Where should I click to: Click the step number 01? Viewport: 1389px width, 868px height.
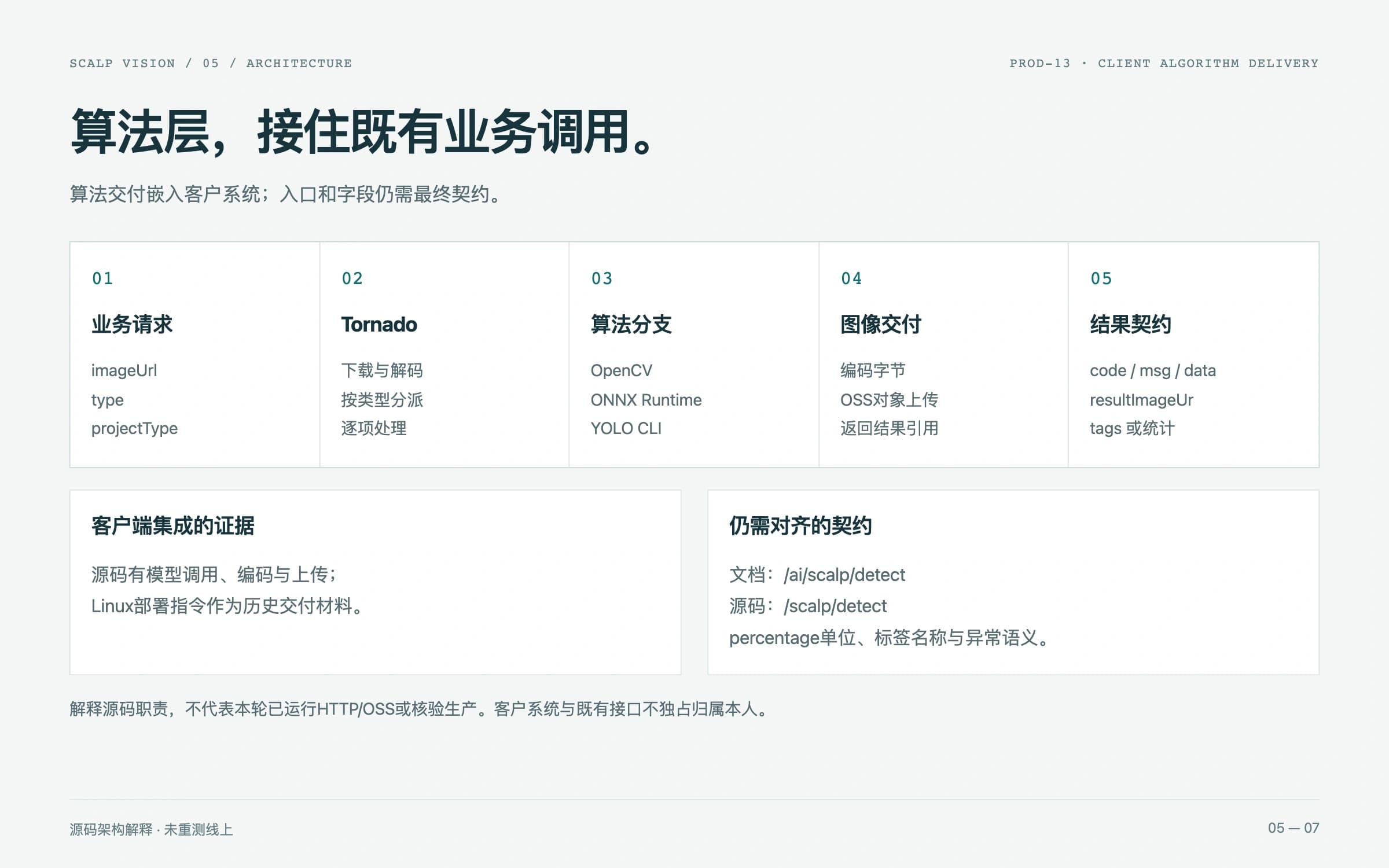(103, 278)
